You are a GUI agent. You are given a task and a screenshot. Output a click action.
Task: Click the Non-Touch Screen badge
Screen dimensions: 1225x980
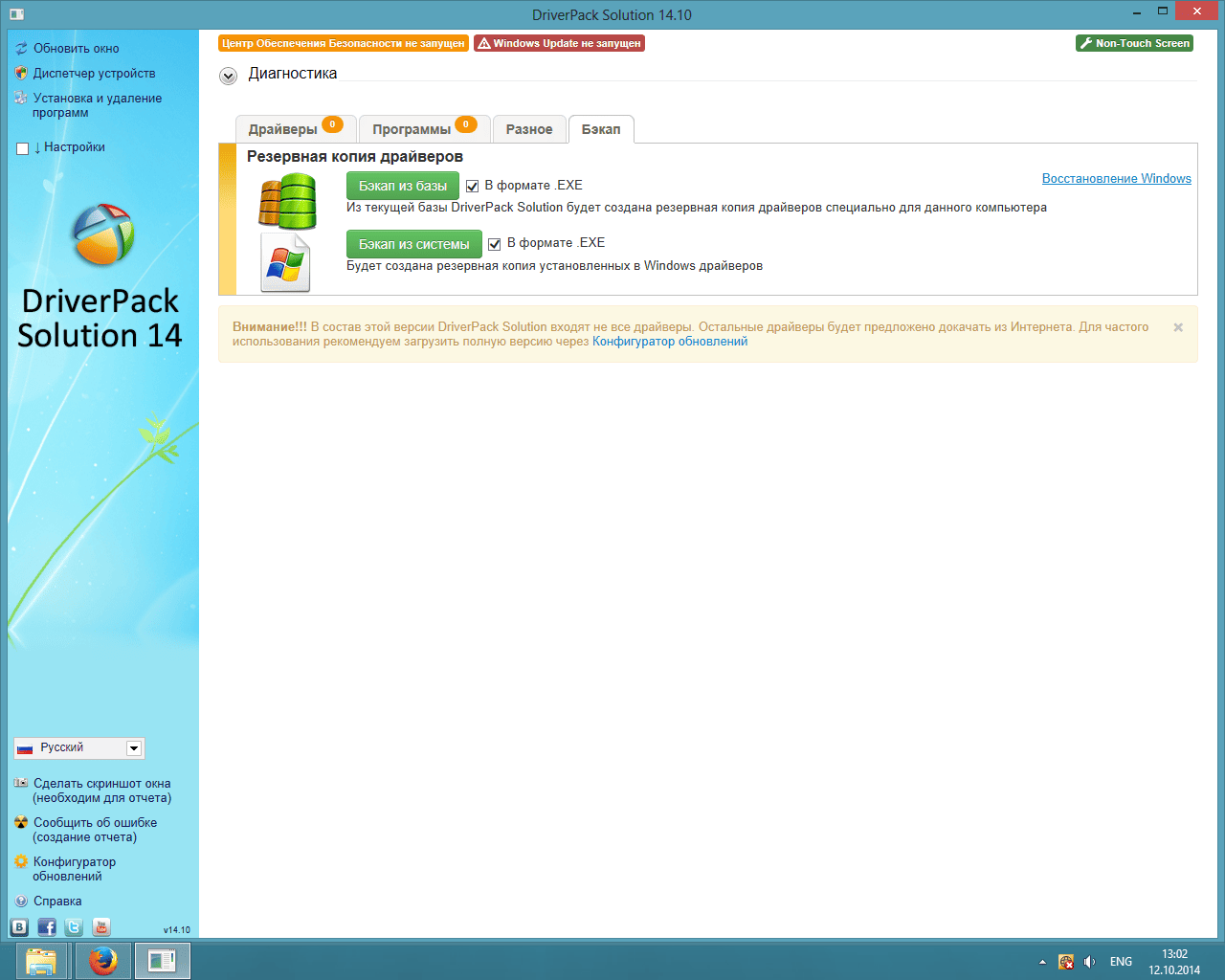pos(1134,43)
